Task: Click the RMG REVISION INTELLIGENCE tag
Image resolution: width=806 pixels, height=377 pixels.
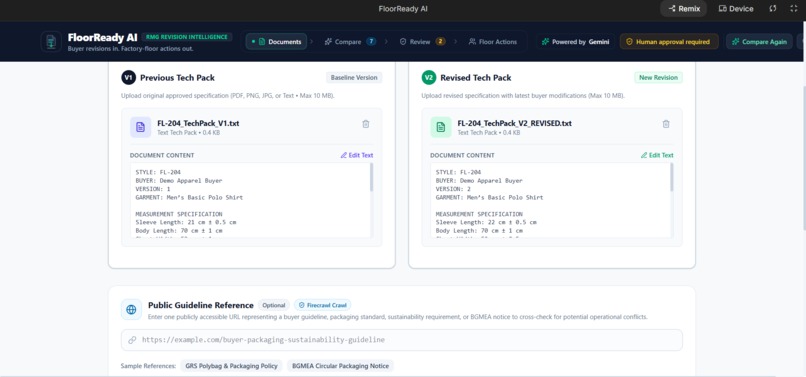Action: 187,37
